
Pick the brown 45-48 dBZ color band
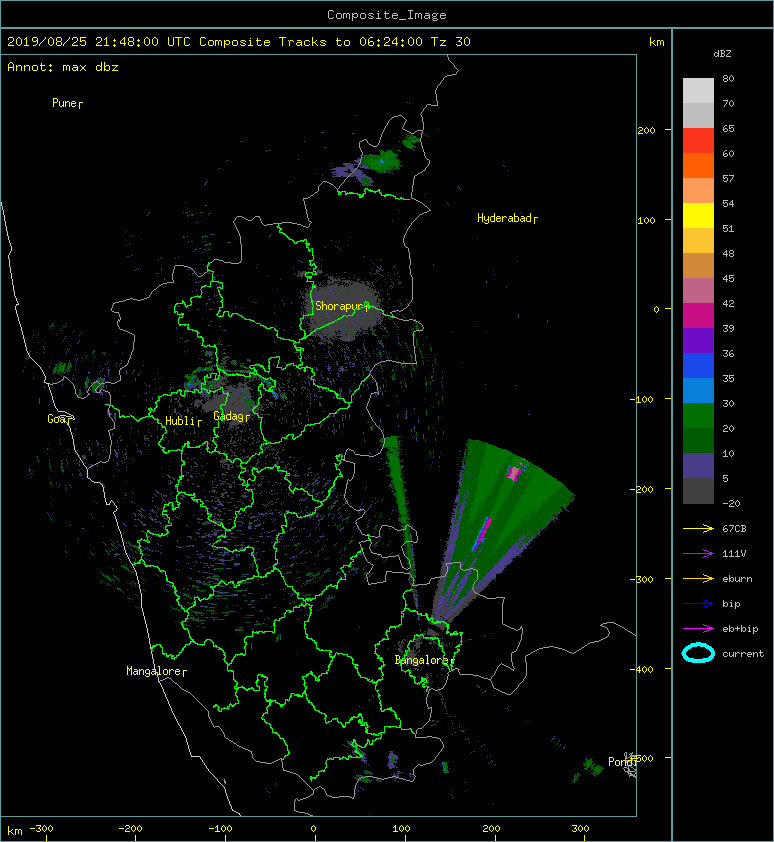pos(698,266)
